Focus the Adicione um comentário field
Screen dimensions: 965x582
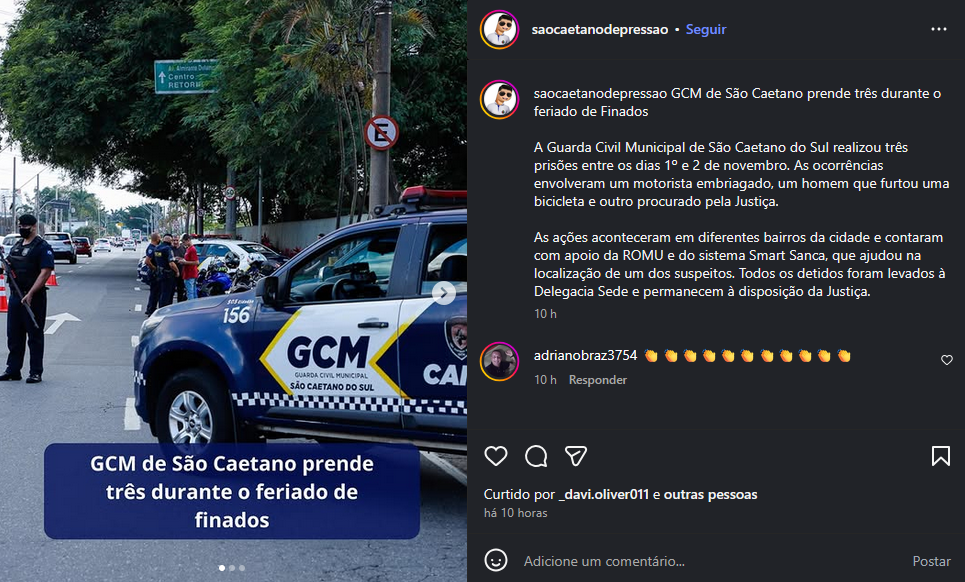(x=708, y=561)
